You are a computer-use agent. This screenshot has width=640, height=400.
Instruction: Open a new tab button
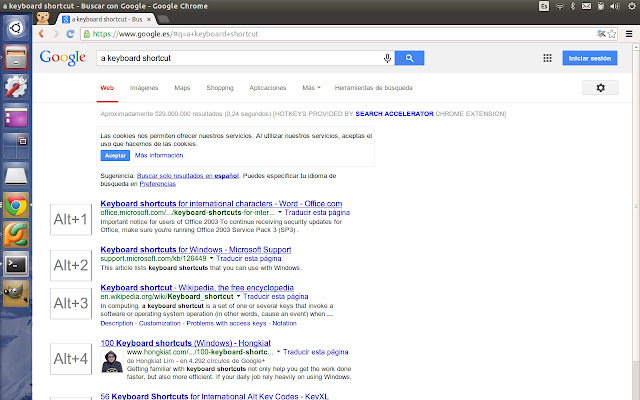click(163, 19)
